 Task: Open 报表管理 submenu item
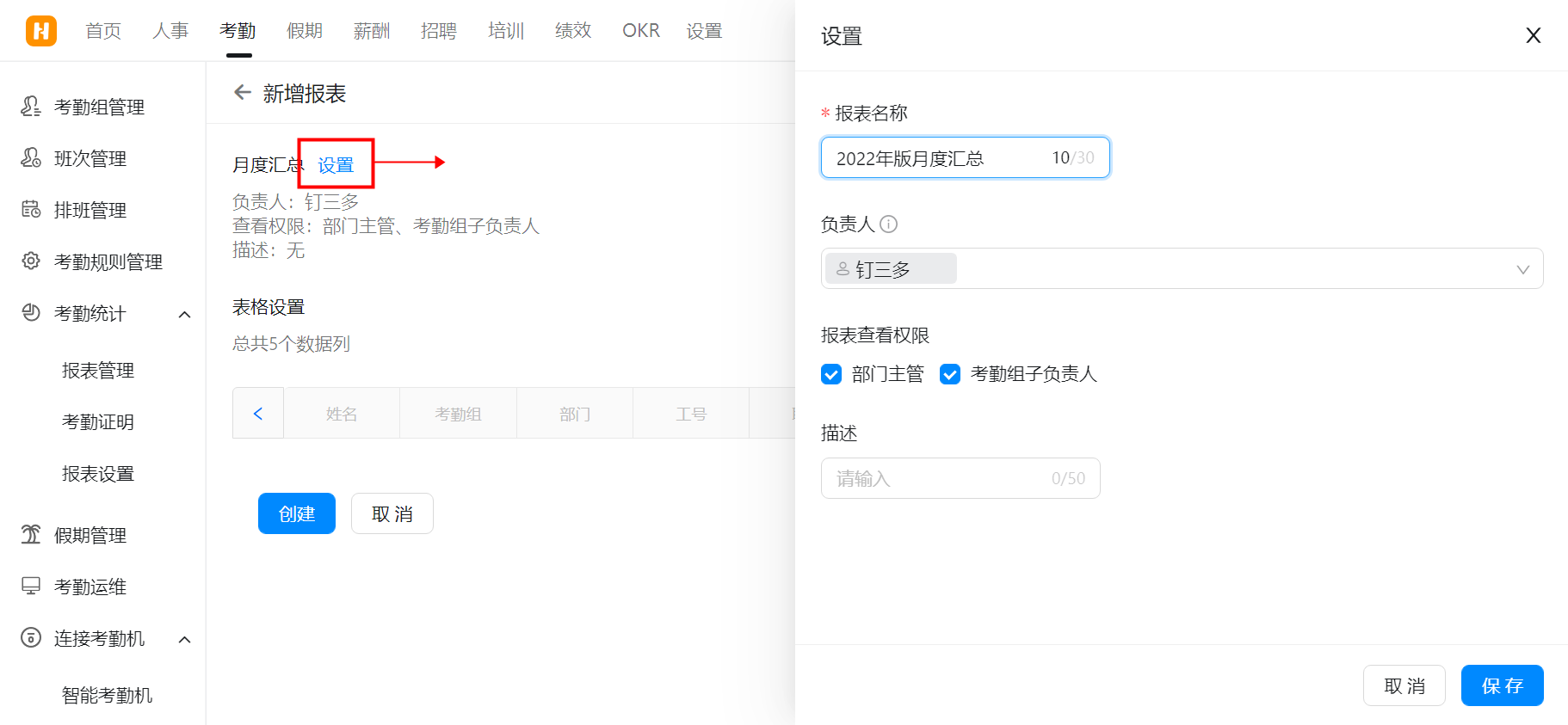coord(98,371)
